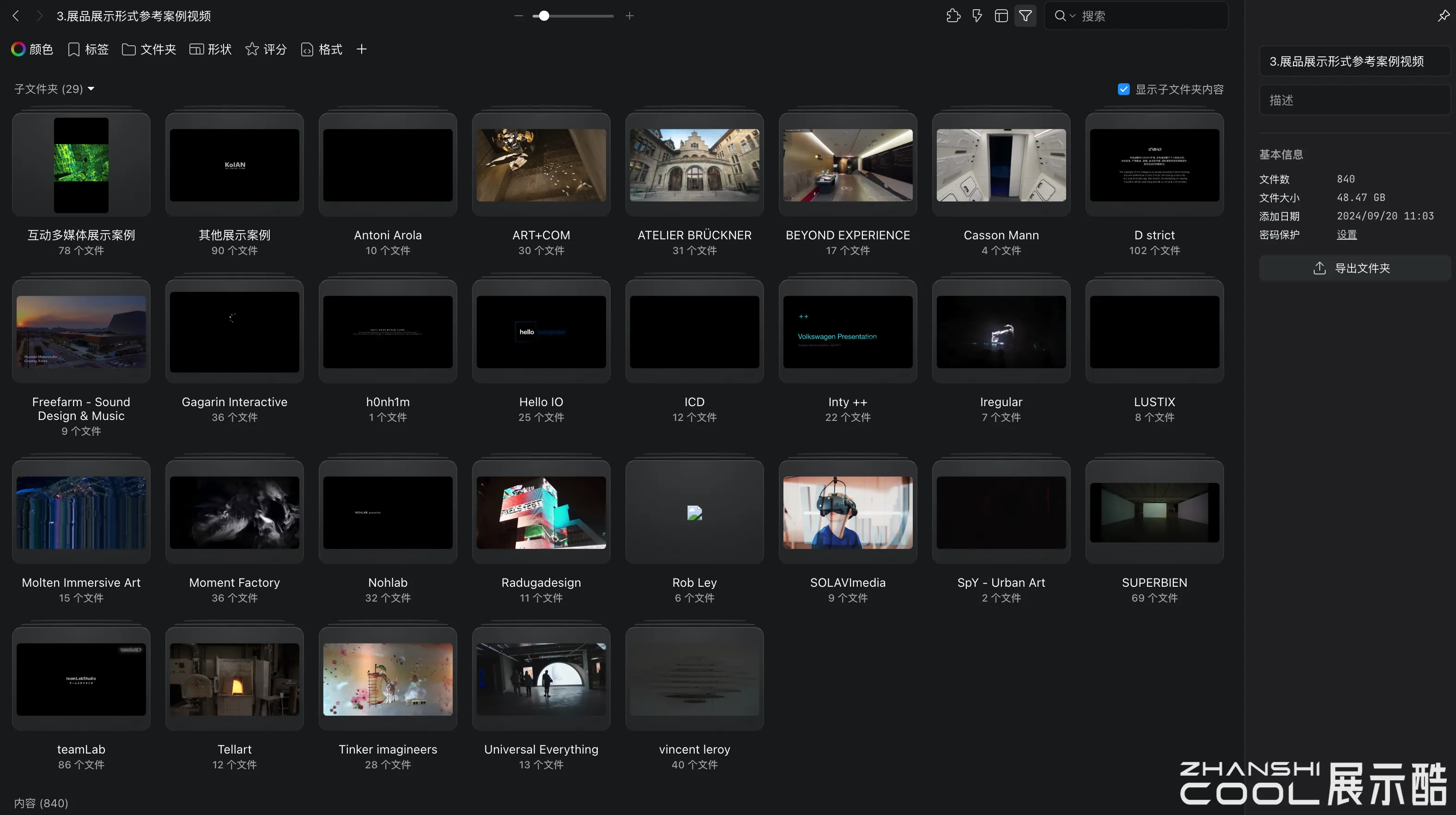Click the 基本信息 section heading
The height and width of the screenshot is (815, 1456).
pos(1281,154)
